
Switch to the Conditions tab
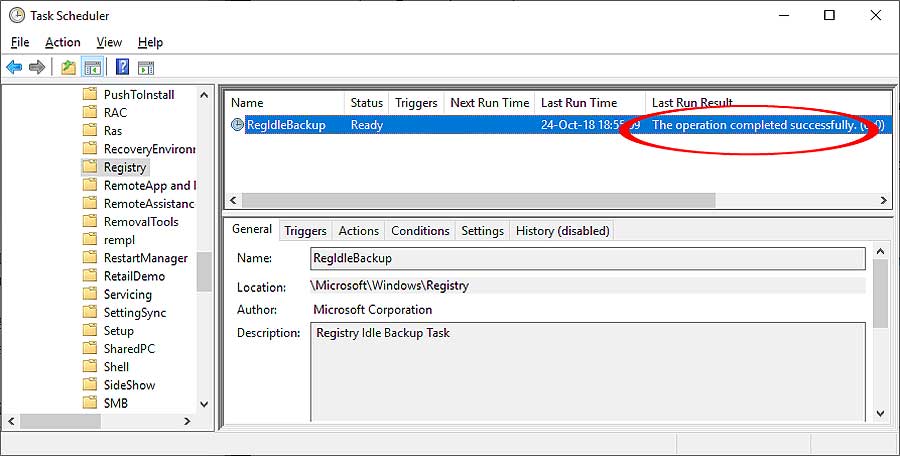(x=420, y=231)
